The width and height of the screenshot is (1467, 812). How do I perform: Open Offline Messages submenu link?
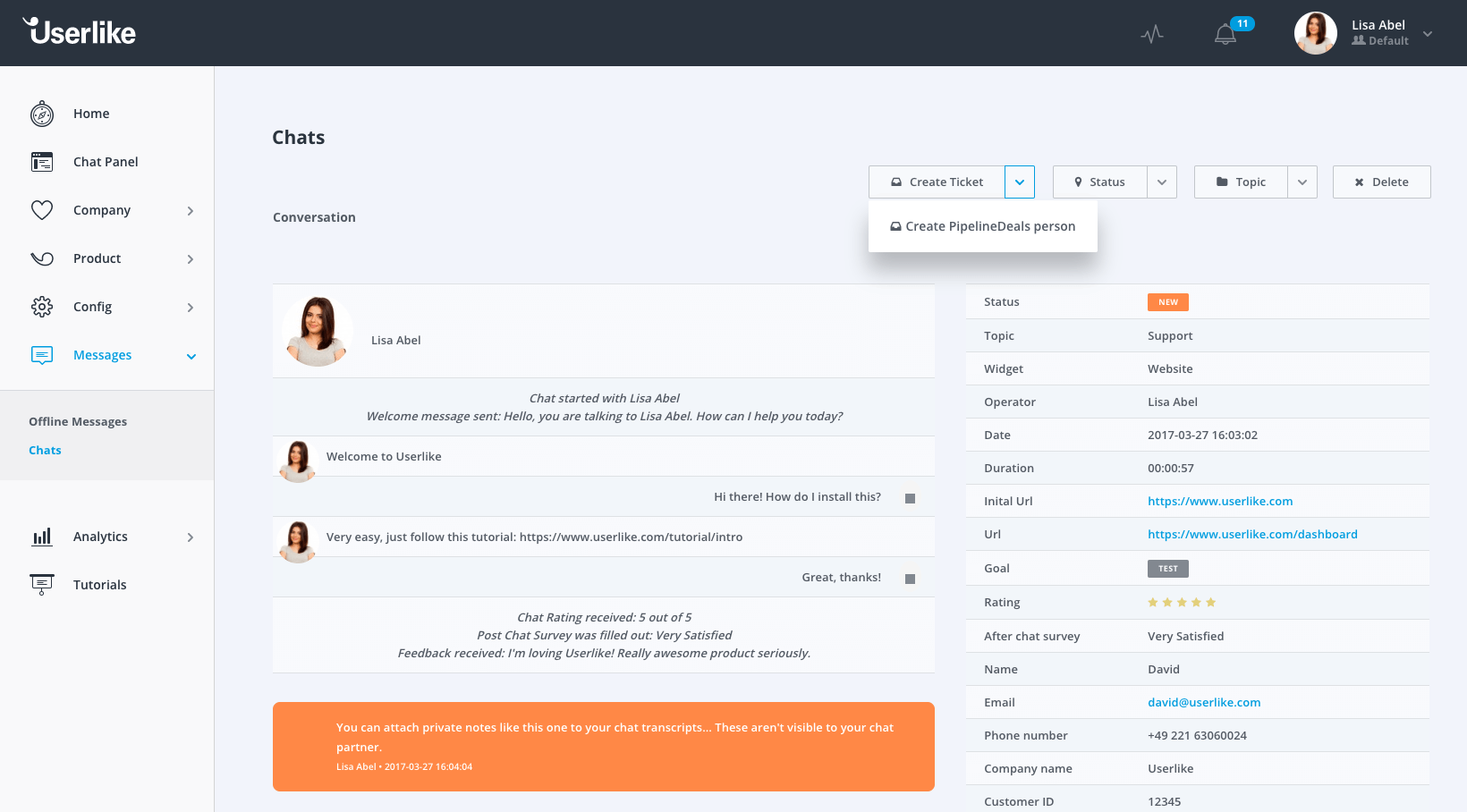[x=78, y=421]
